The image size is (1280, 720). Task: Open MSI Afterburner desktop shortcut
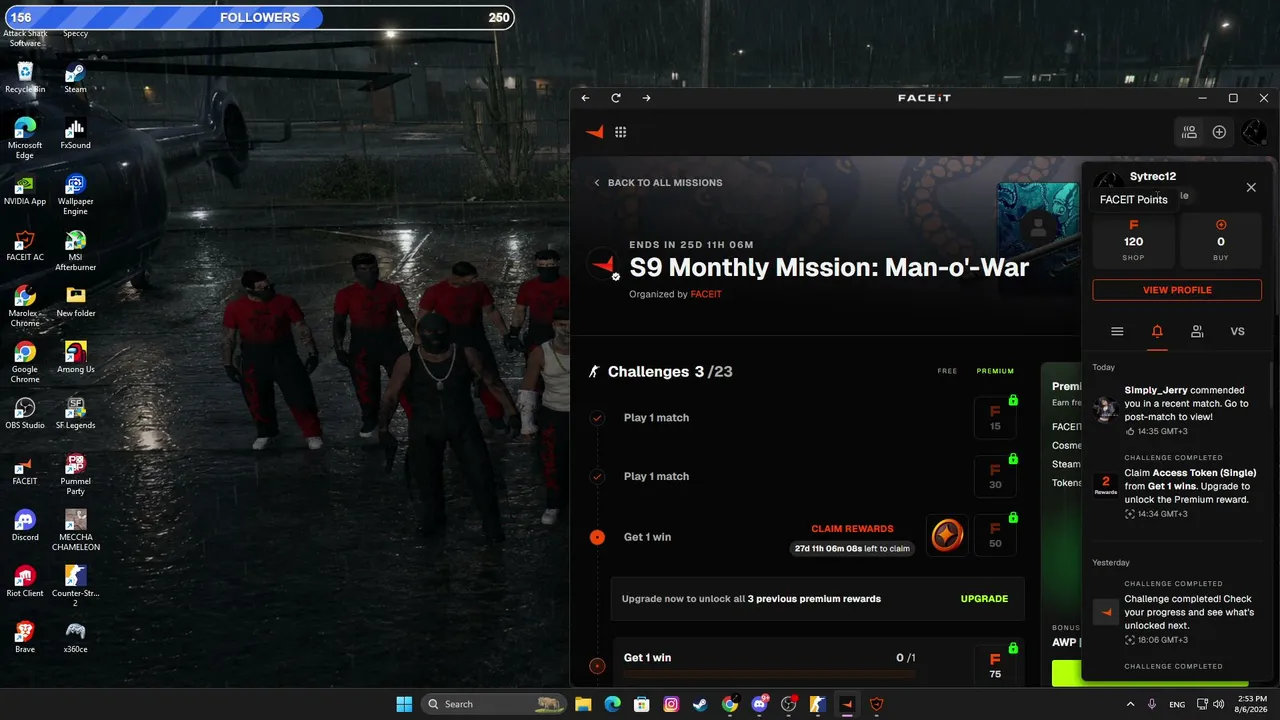click(x=75, y=250)
